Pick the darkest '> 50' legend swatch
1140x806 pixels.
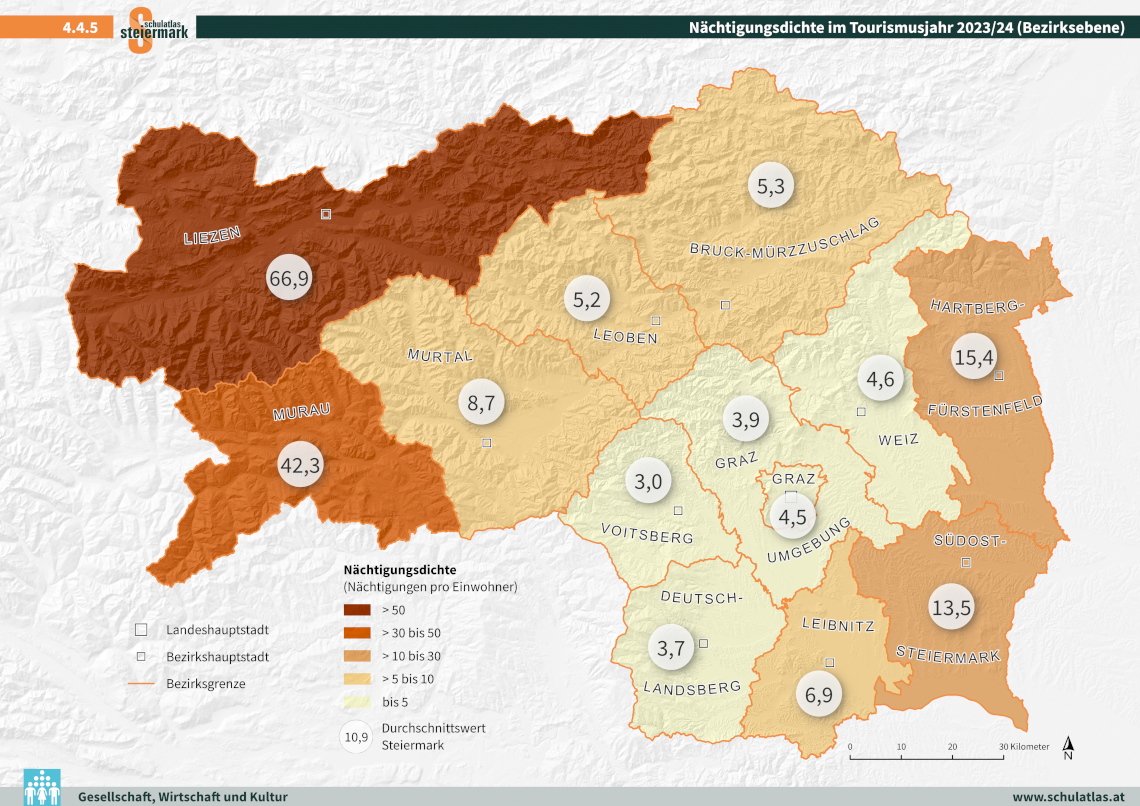(357, 609)
